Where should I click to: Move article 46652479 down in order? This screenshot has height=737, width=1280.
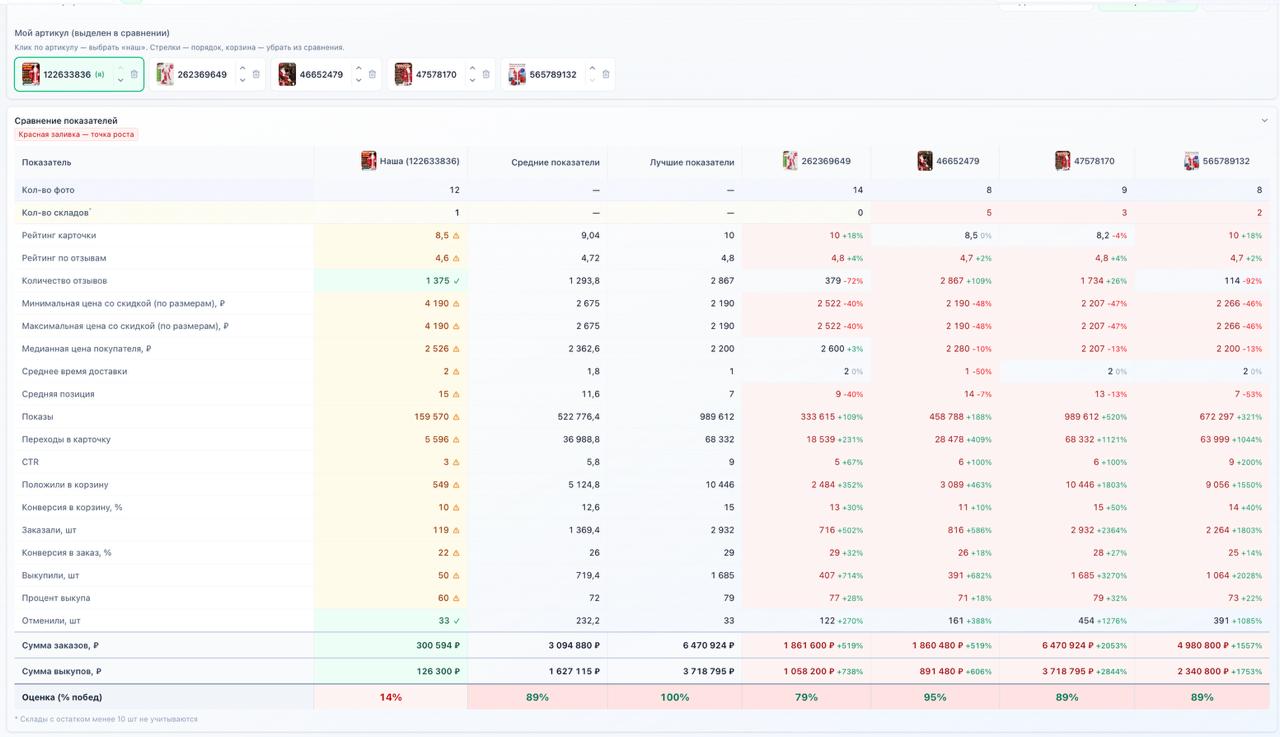(x=358, y=80)
